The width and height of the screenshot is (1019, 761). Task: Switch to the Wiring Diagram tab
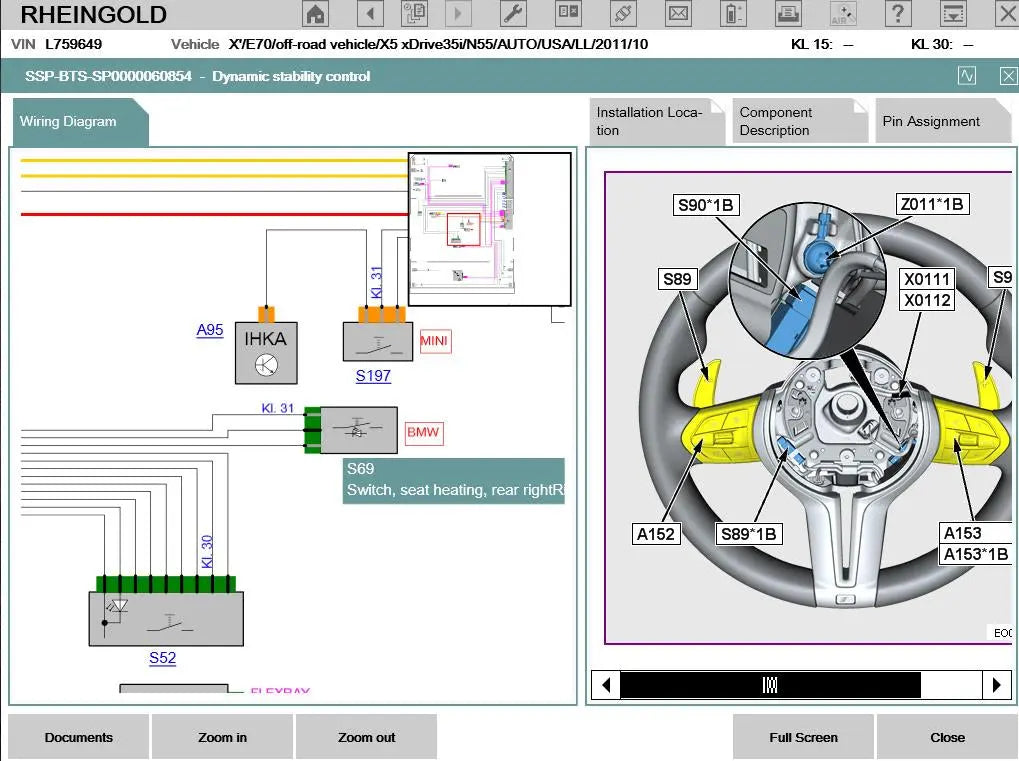(69, 122)
